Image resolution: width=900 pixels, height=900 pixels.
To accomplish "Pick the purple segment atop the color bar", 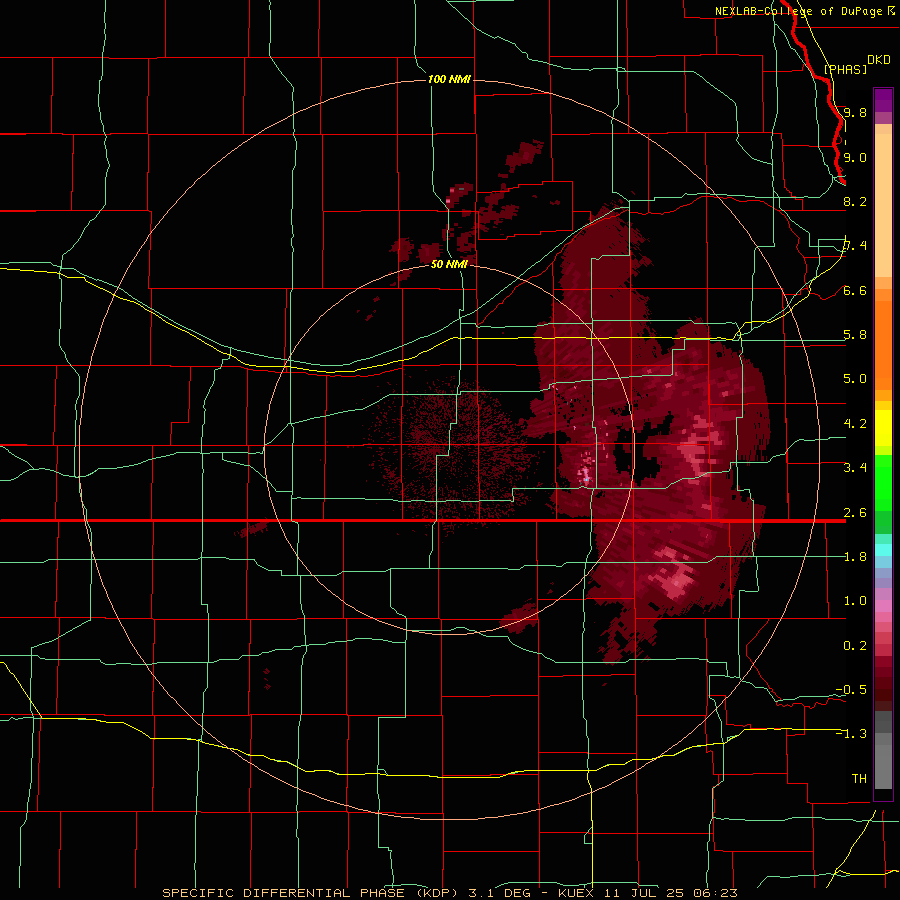I will (883, 100).
